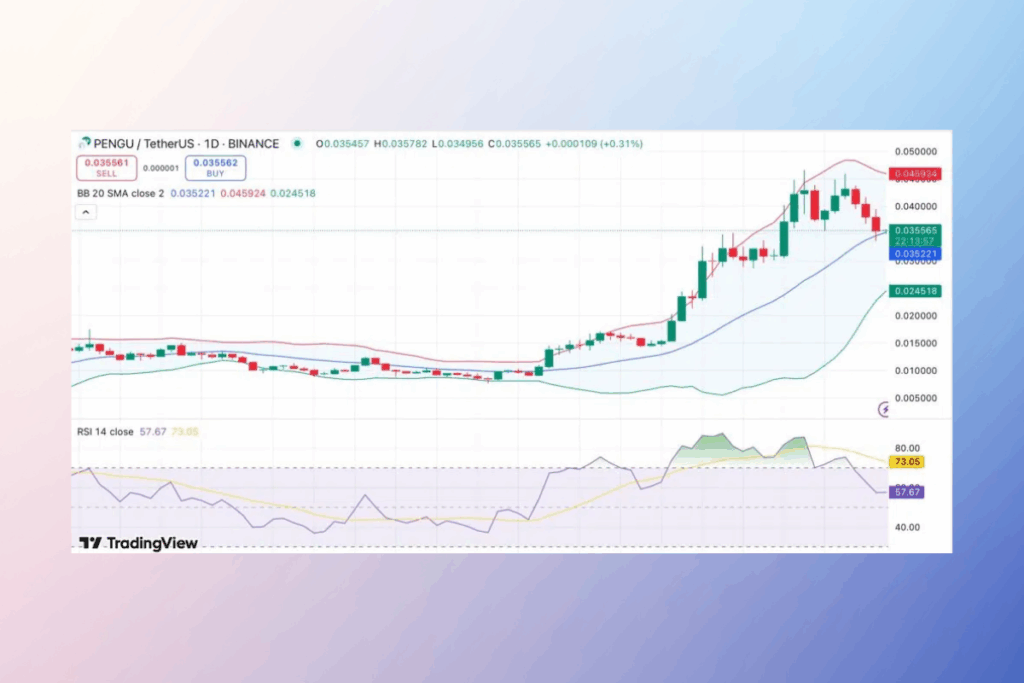Click the purple lightning bolt icon
This screenshot has height=683, width=1024.
pos(884,408)
